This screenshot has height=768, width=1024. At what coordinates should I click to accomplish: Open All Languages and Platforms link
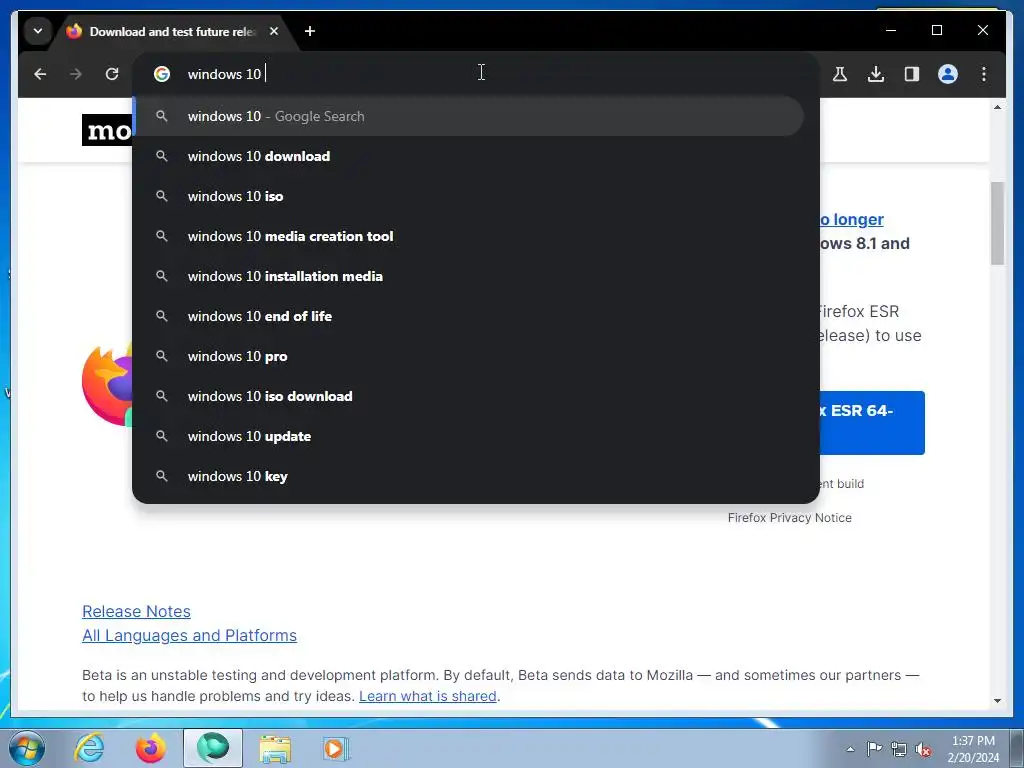point(189,635)
